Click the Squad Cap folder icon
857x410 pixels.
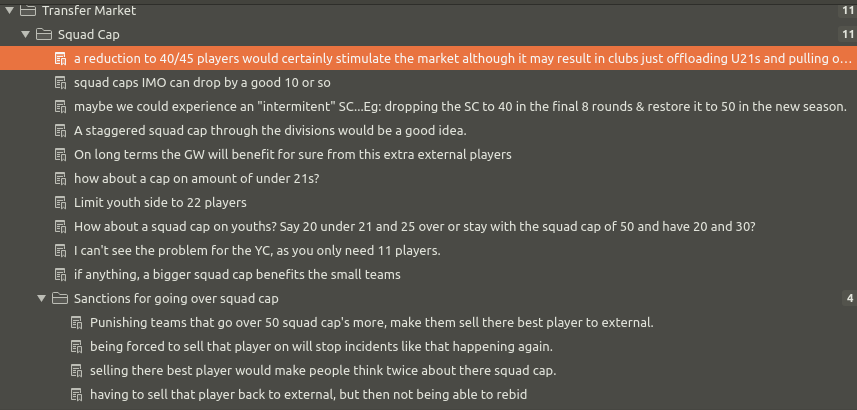[44, 35]
